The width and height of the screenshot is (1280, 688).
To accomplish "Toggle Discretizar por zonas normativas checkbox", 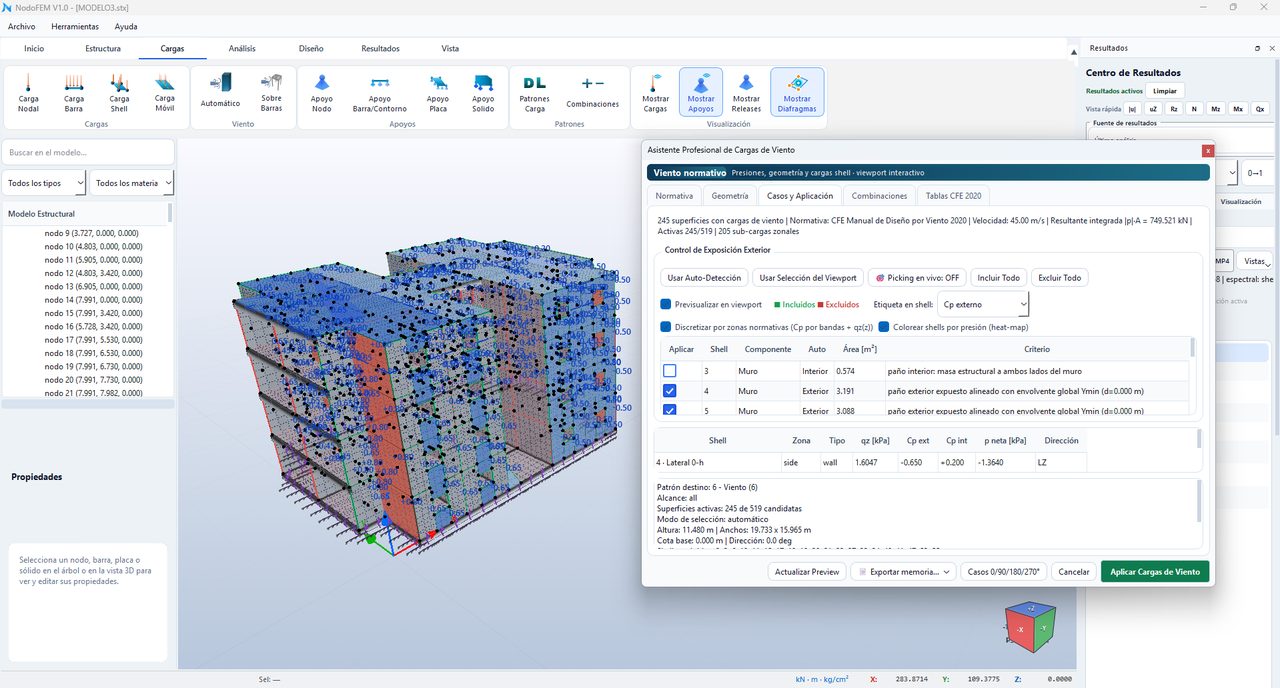I will click(666, 327).
